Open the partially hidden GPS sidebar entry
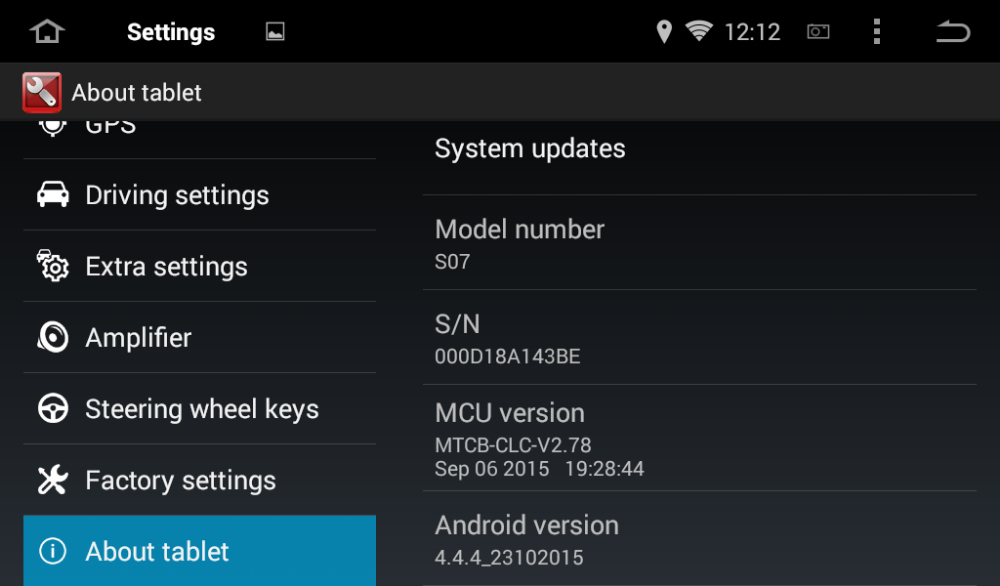This screenshot has width=1000, height=586. (x=200, y=139)
